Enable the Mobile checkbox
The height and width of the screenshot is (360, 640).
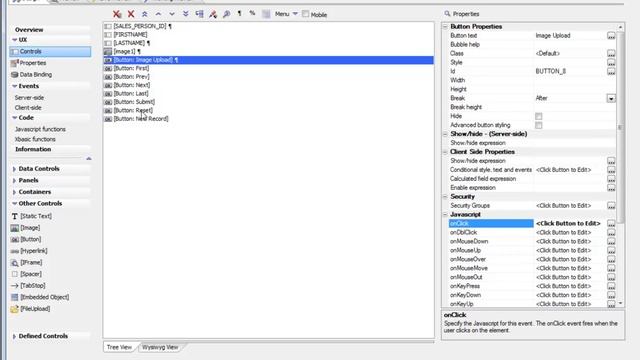pyautogui.click(x=305, y=14)
